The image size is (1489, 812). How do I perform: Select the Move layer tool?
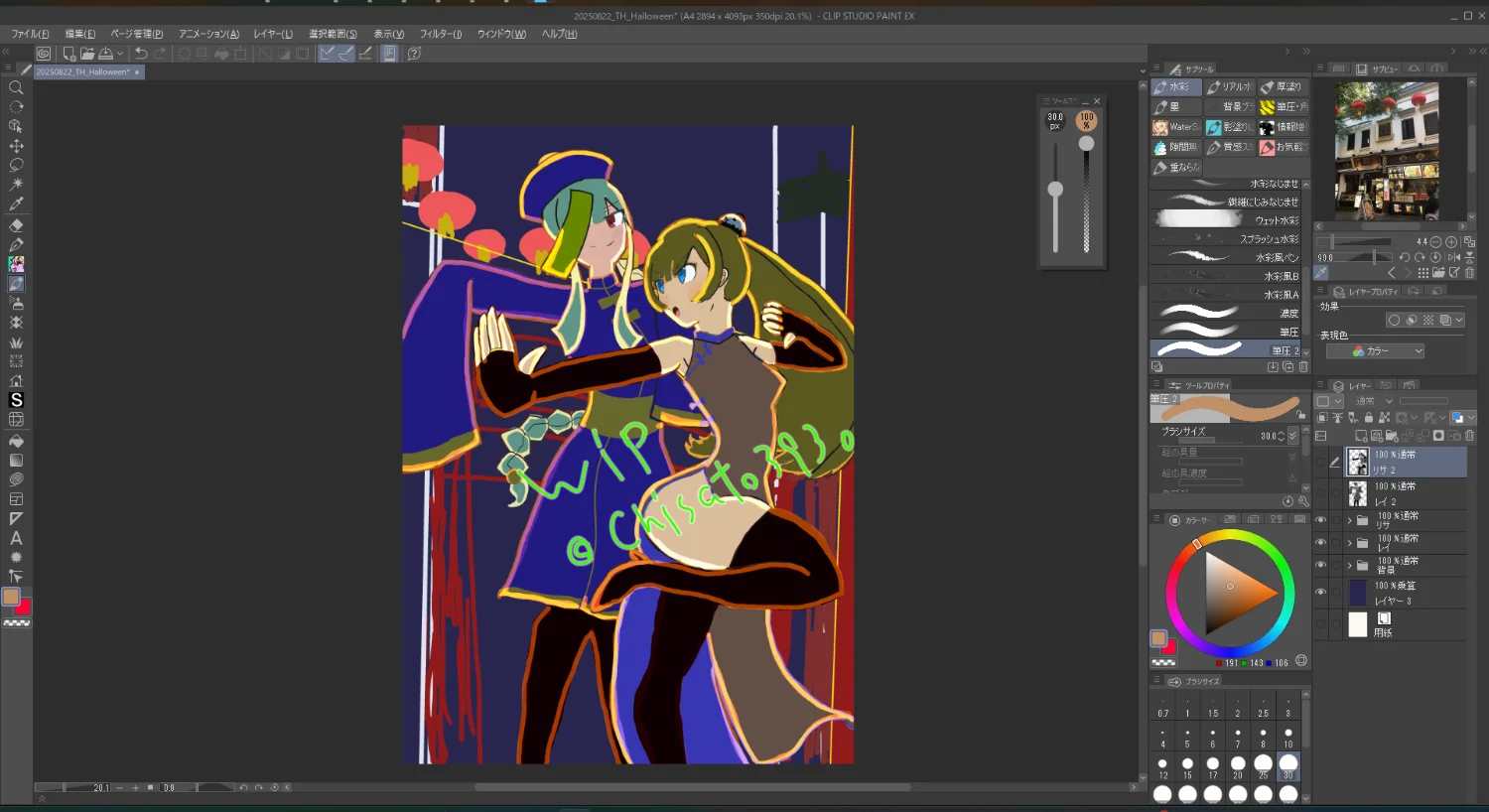tap(16, 146)
